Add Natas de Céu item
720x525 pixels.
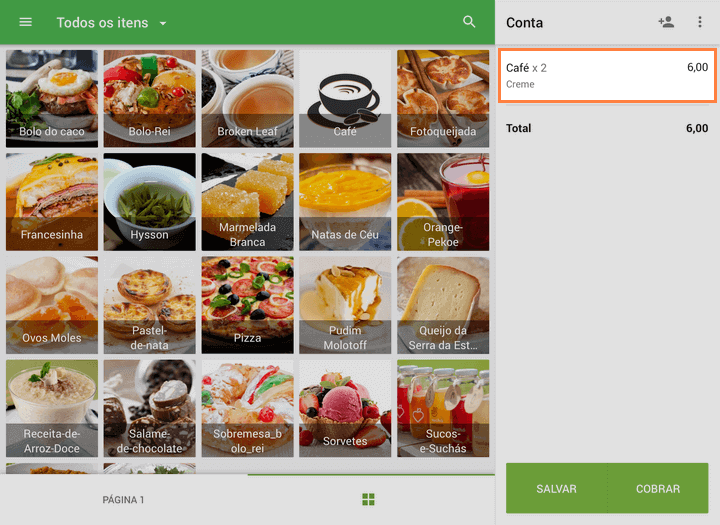pyautogui.click(x=345, y=201)
